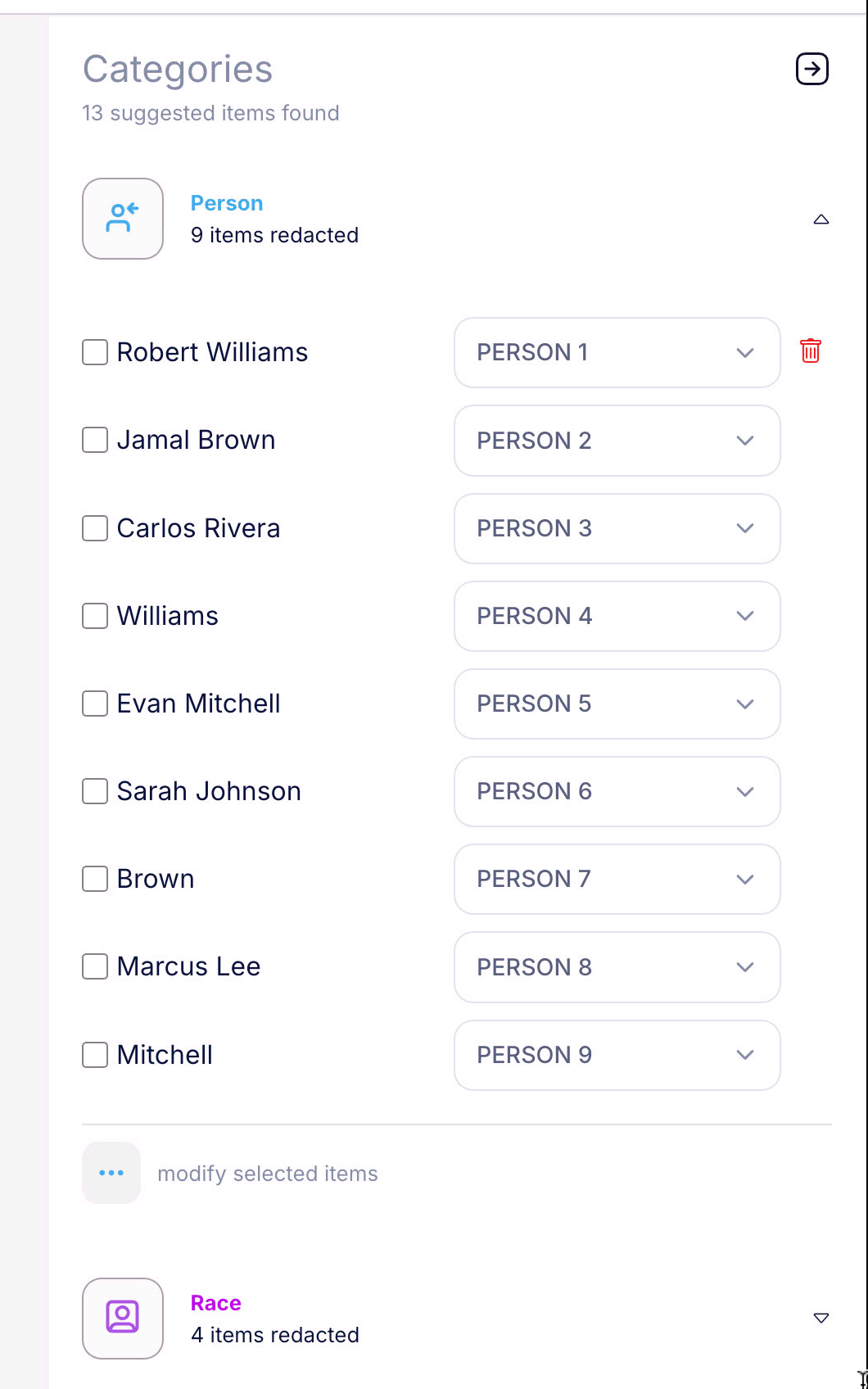This screenshot has width=868, height=1389.
Task: Open the three-dot modify selected items button
Action: click(111, 1173)
